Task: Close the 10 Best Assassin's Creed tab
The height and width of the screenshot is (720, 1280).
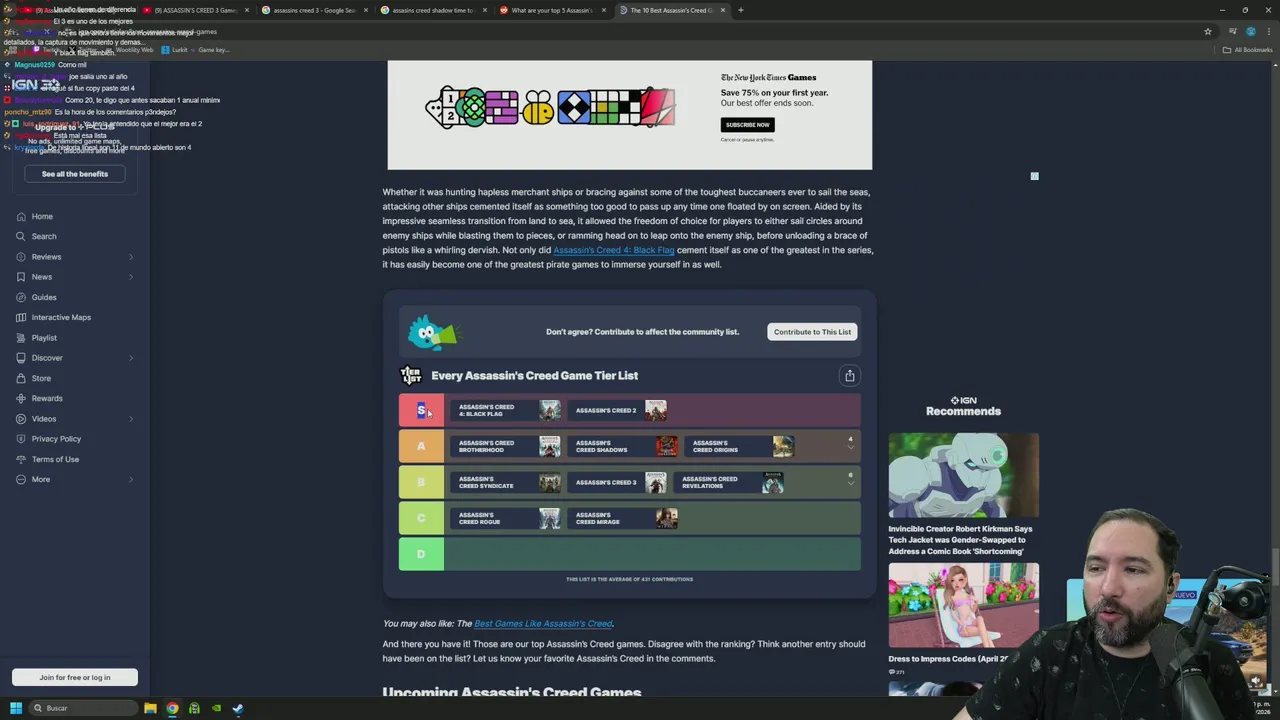Action: 722,10
